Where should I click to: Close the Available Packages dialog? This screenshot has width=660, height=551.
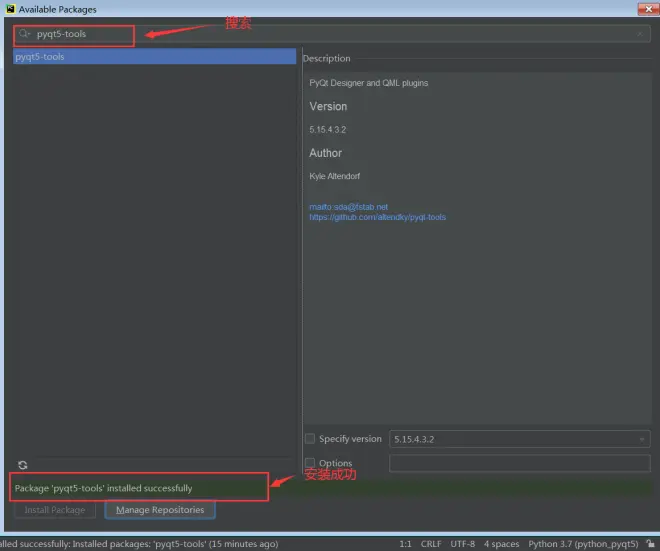coord(648,9)
